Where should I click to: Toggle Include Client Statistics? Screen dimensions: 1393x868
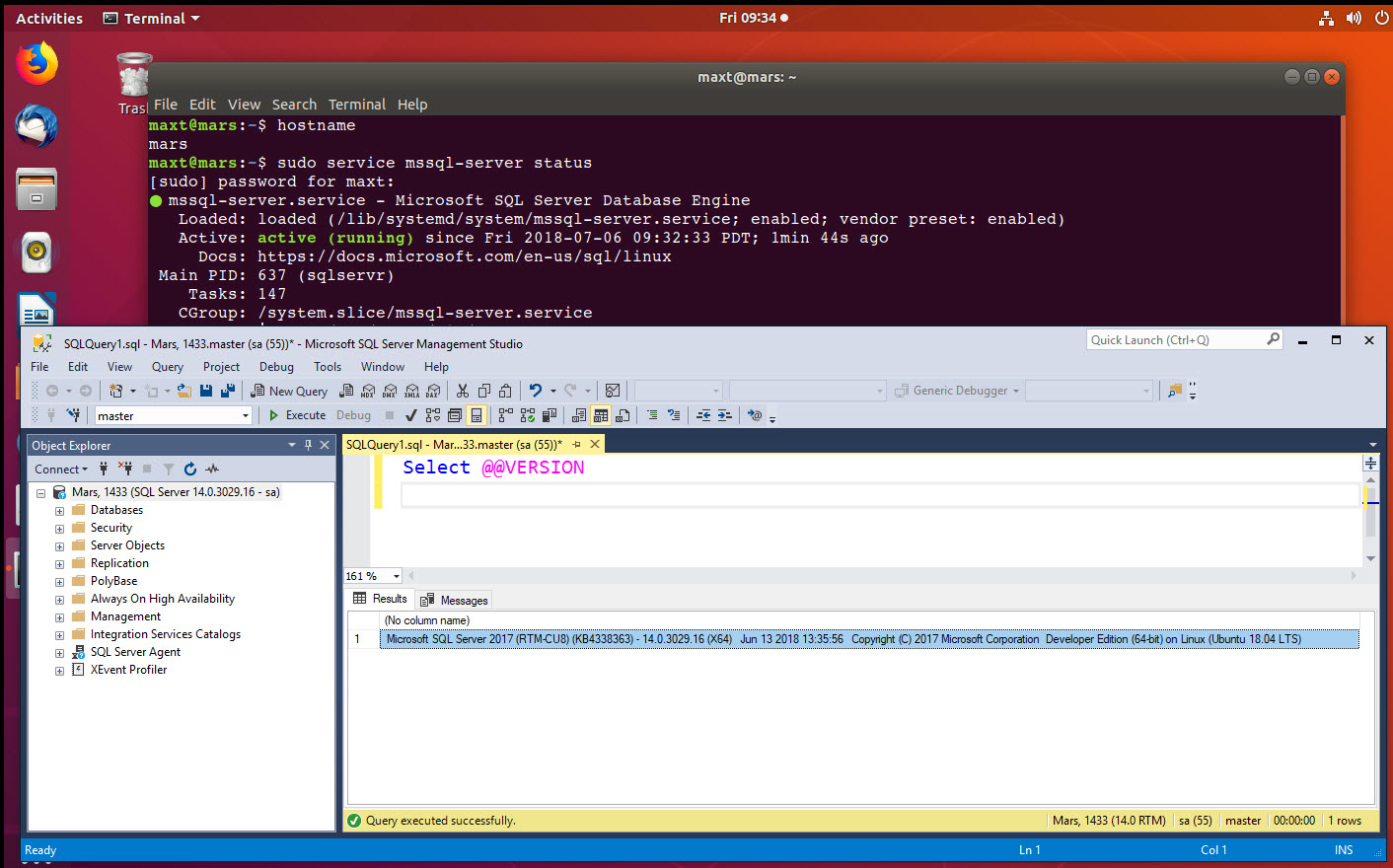(x=549, y=415)
